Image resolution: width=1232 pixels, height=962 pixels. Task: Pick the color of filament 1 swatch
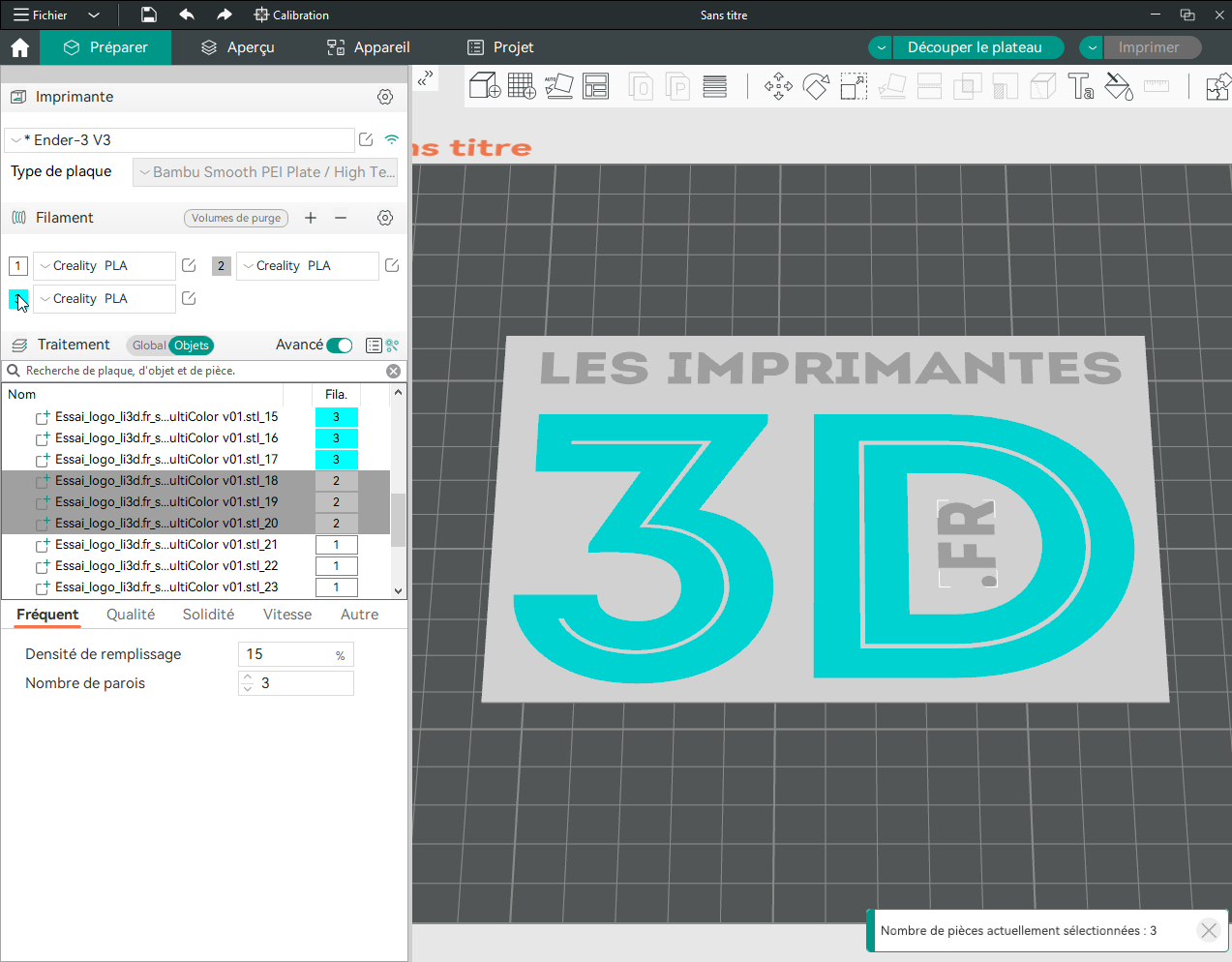point(18,266)
